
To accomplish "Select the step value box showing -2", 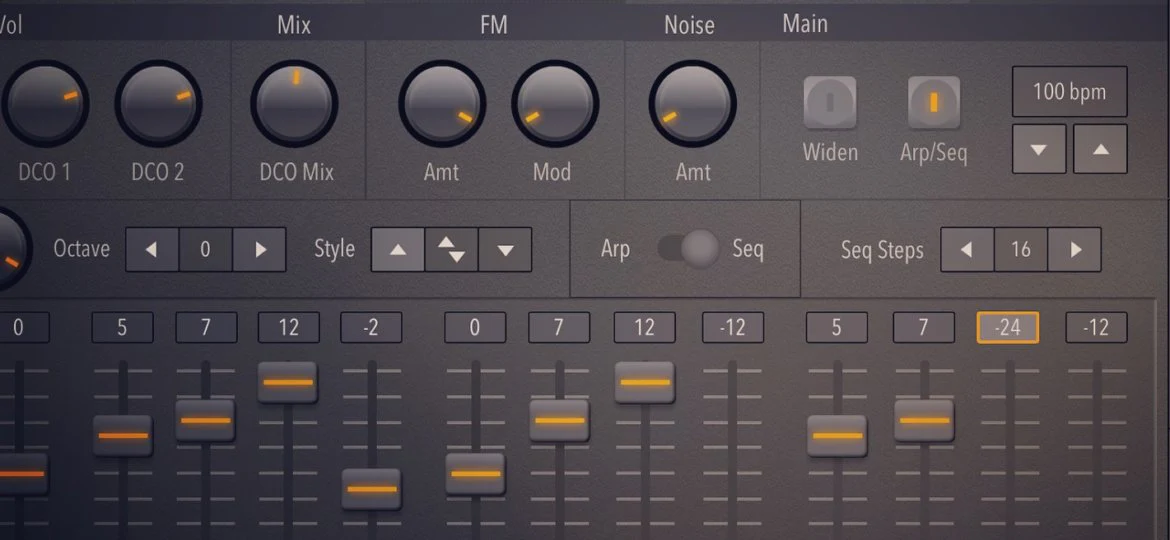I will point(371,327).
